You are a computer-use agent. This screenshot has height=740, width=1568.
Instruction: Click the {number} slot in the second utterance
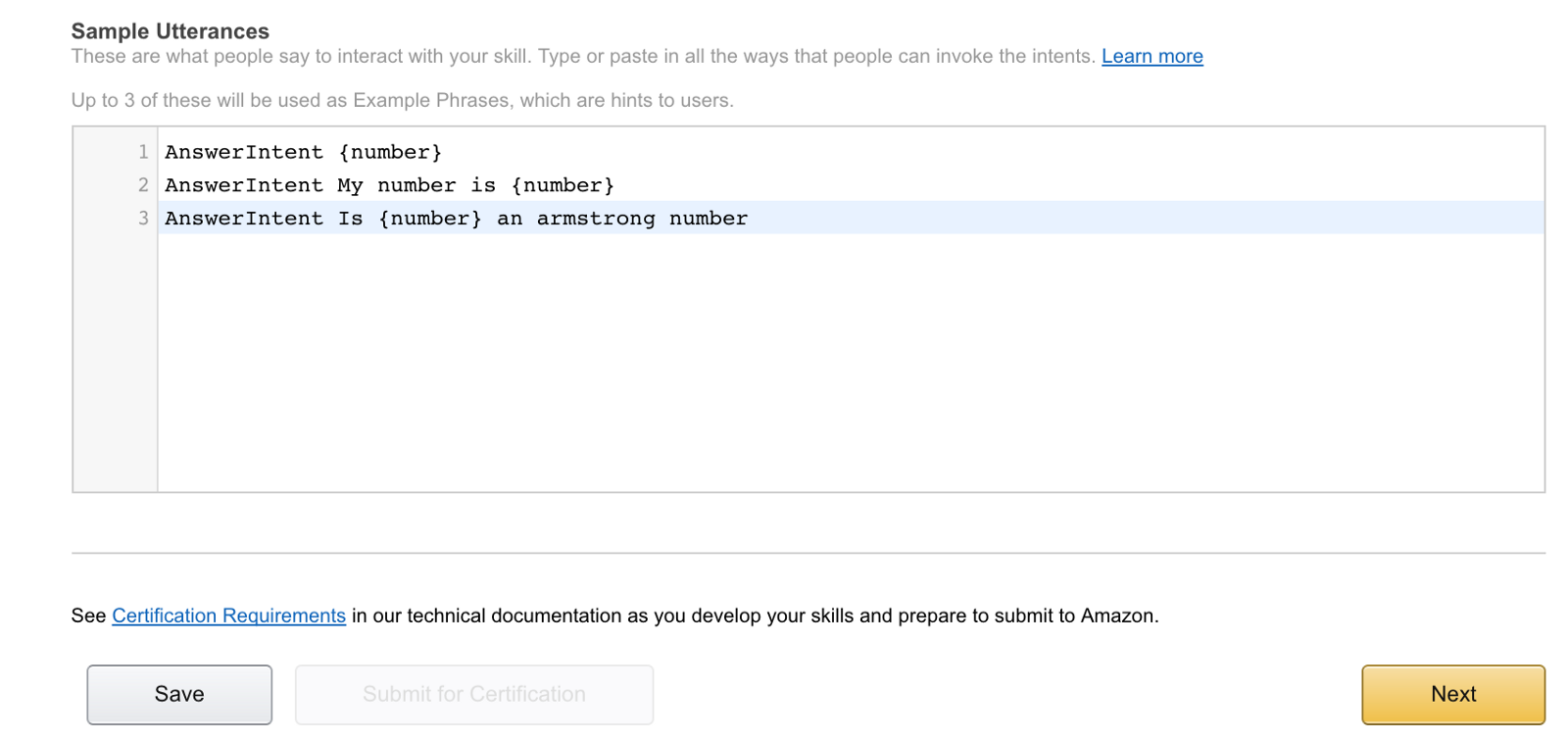click(x=563, y=186)
